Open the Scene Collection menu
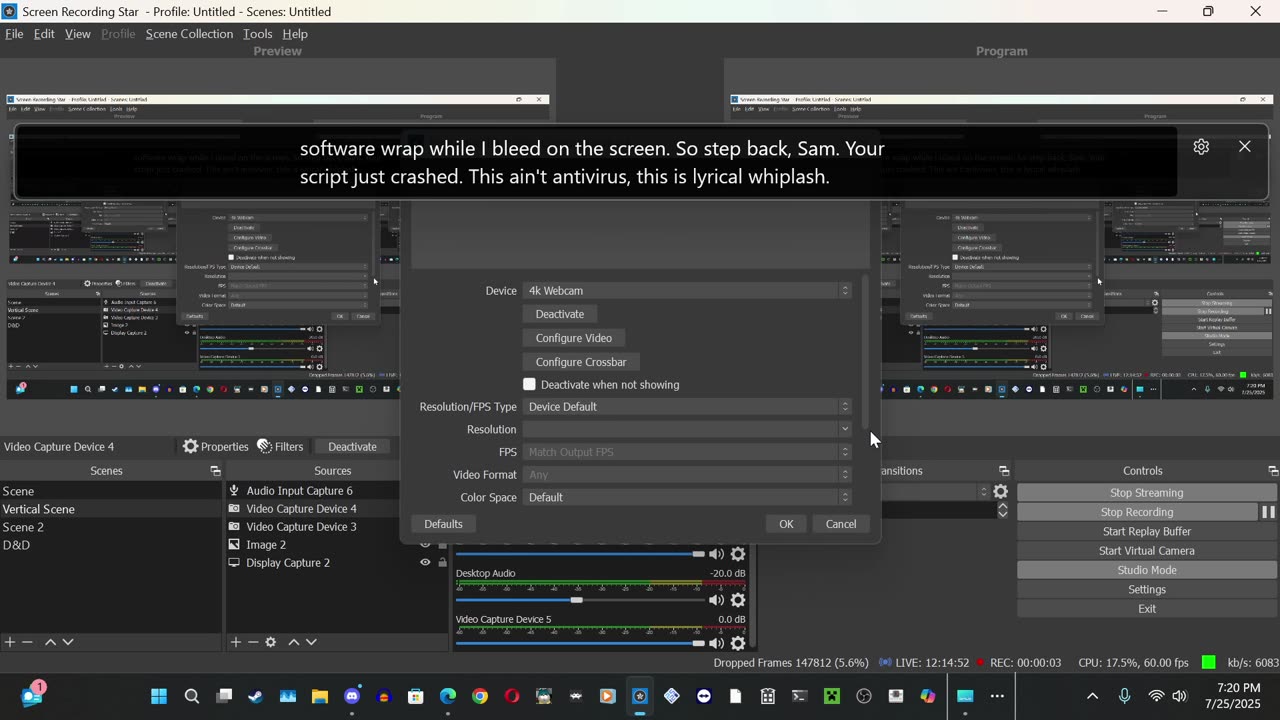1280x720 pixels. pos(189,34)
